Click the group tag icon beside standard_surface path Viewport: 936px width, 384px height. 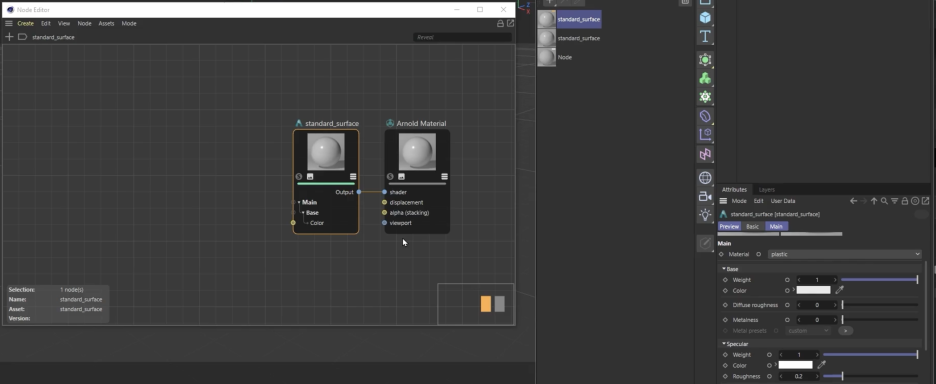click(22, 37)
